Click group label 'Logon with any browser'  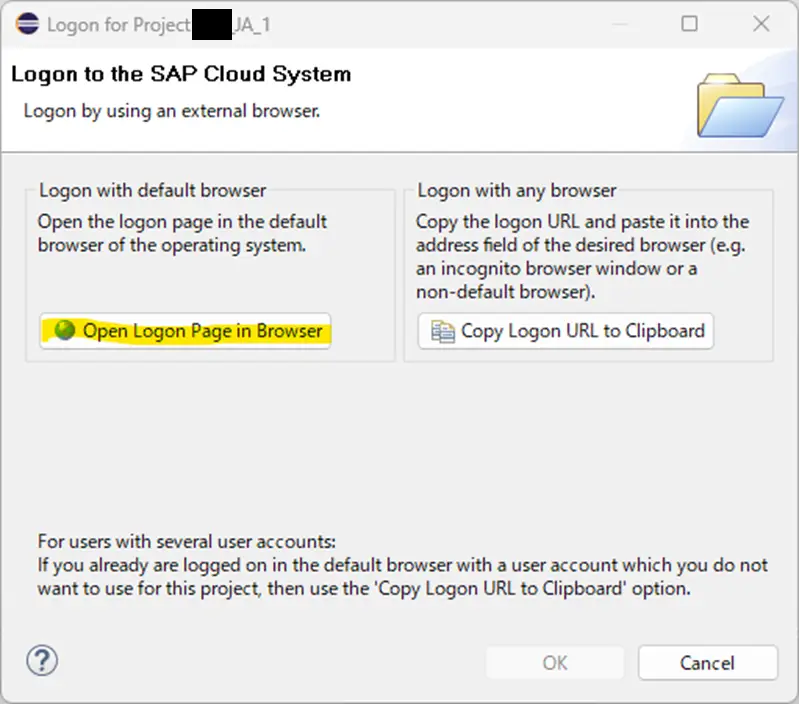coord(517,191)
